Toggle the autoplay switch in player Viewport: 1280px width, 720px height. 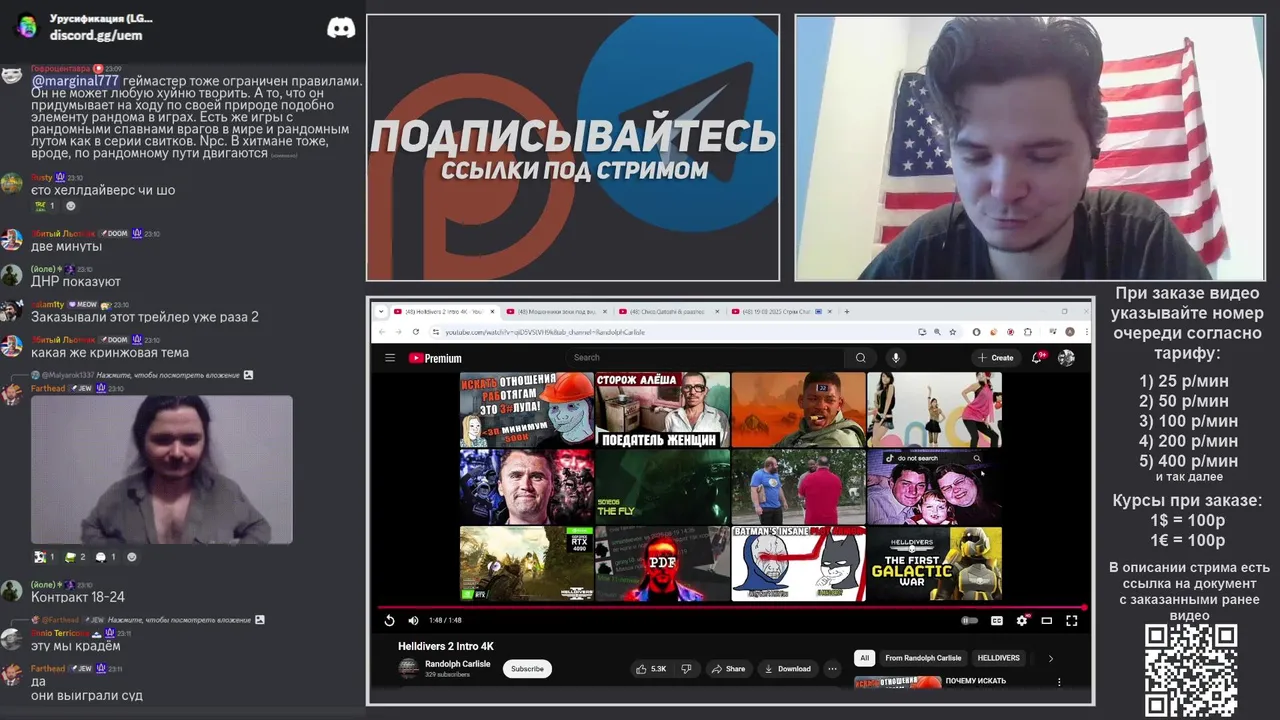tap(969, 620)
